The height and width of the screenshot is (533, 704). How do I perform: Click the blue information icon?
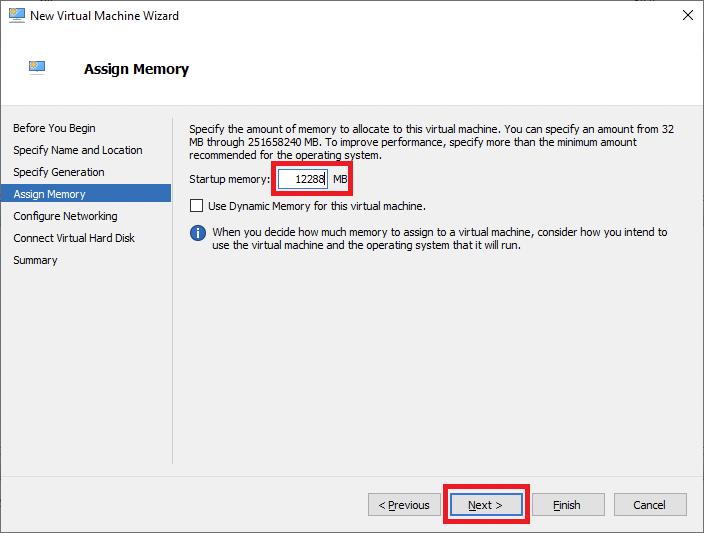(x=197, y=232)
